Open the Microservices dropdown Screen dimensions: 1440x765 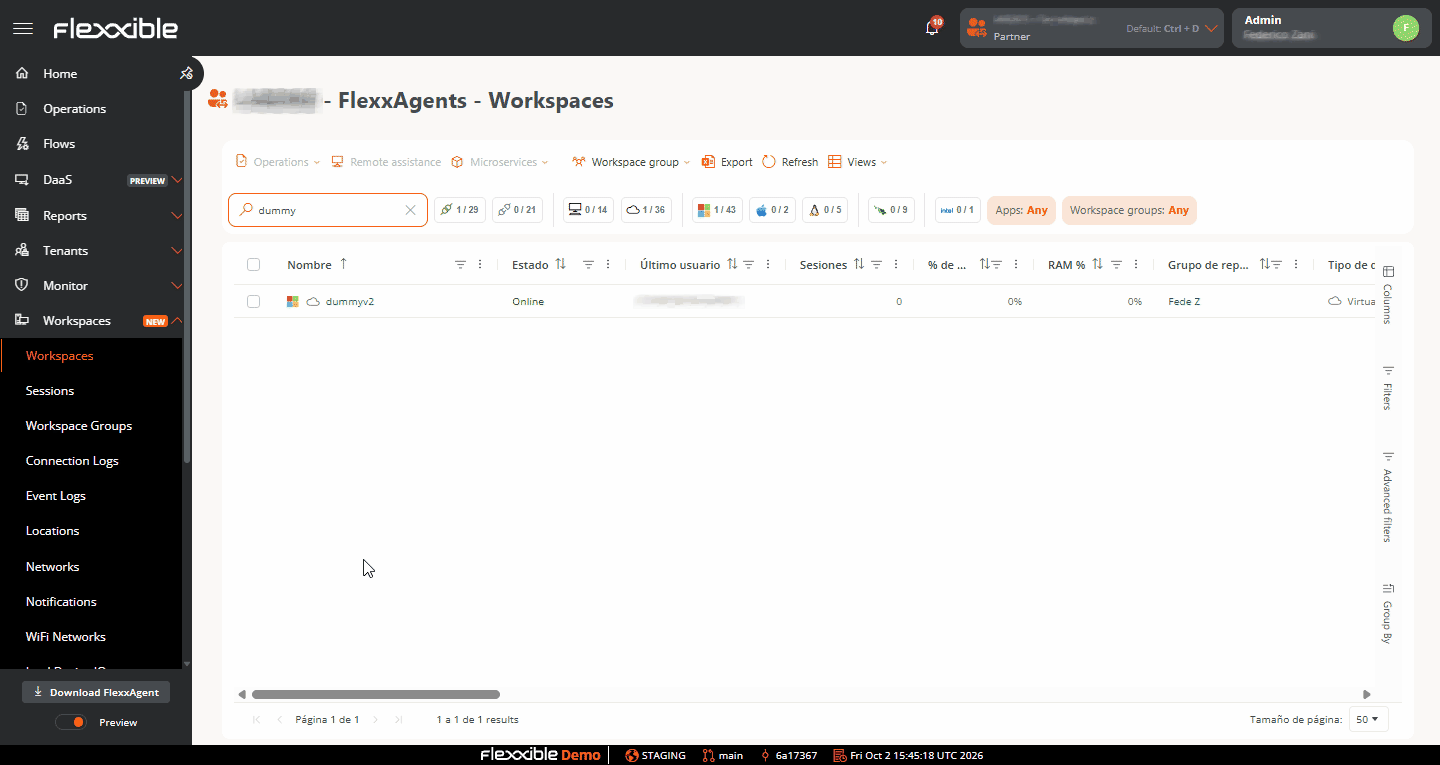(x=499, y=162)
